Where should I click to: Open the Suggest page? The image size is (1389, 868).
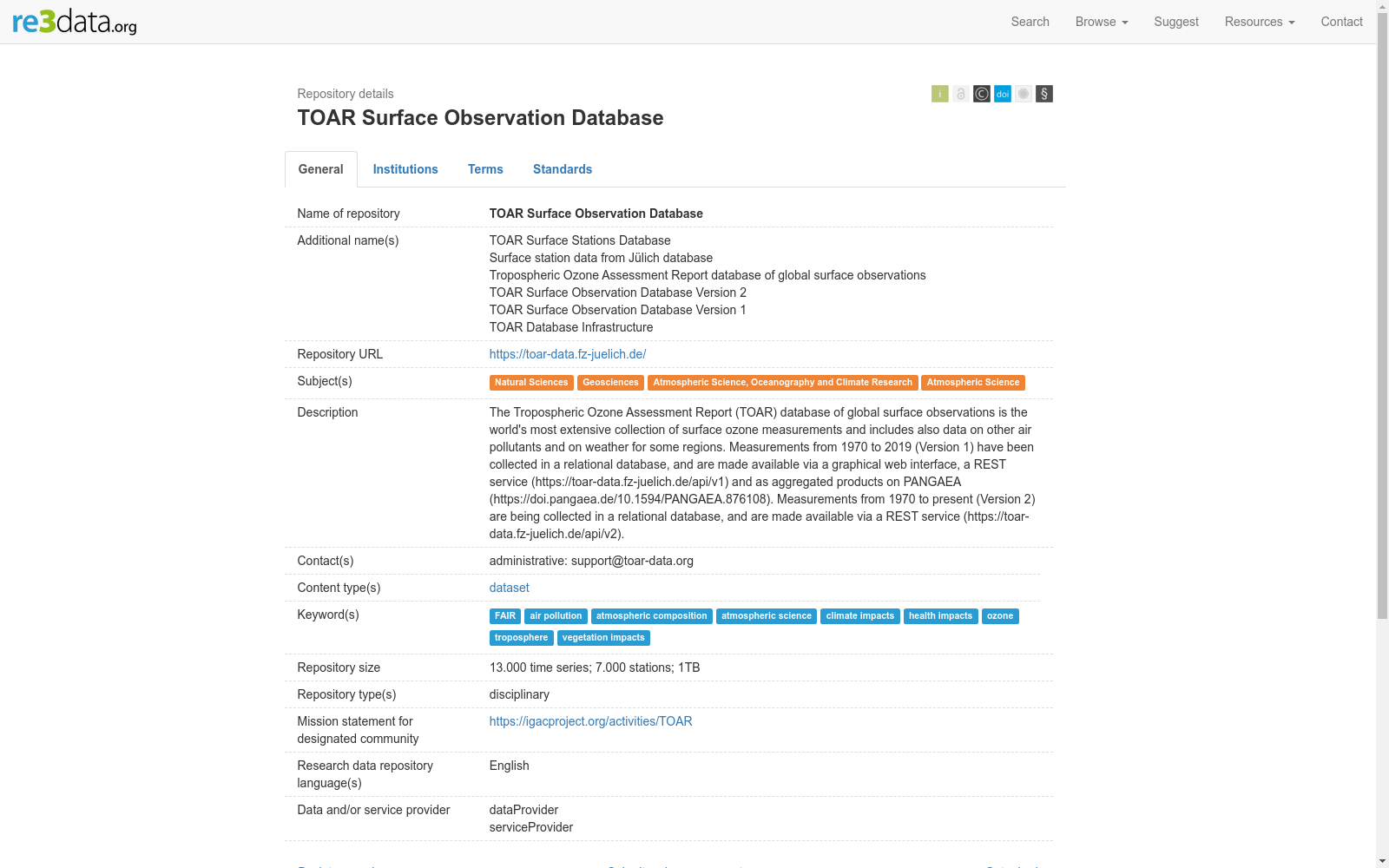(x=1176, y=22)
